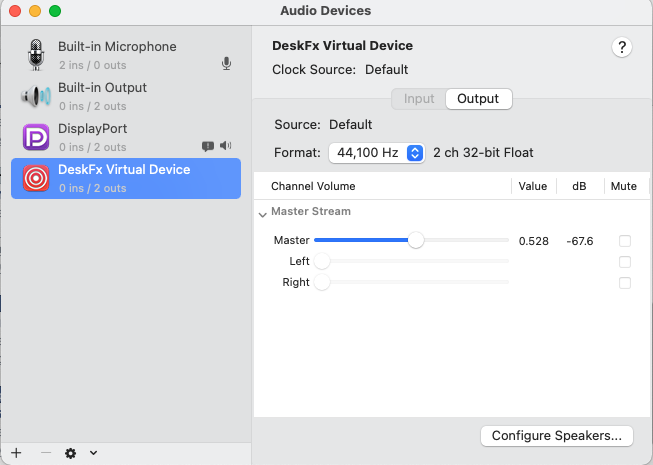Click the Right channel volume slider
The height and width of the screenshot is (465, 653).
411,282
